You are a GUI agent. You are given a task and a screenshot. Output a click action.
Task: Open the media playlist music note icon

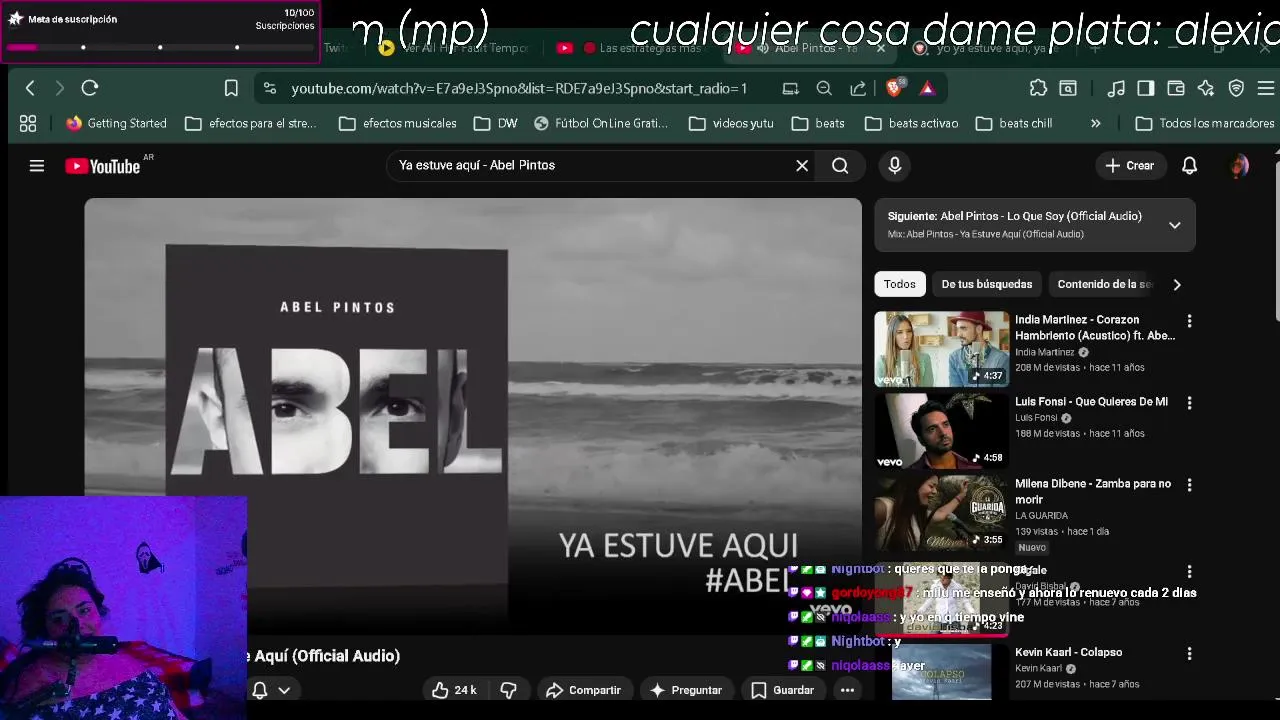pyautogui.click(x=1117, y=88)
